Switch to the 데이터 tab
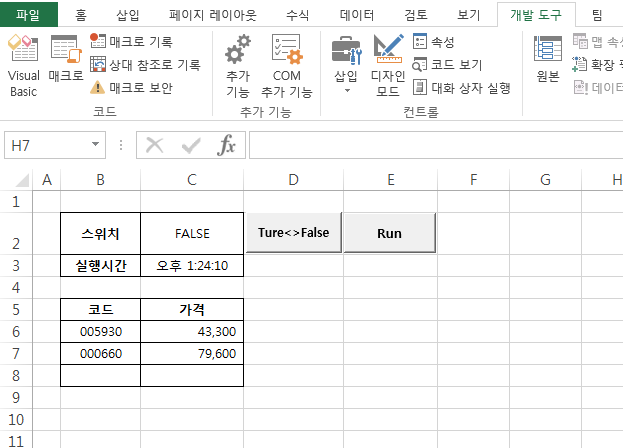This screenshot has width=623, height=448. 356,15
